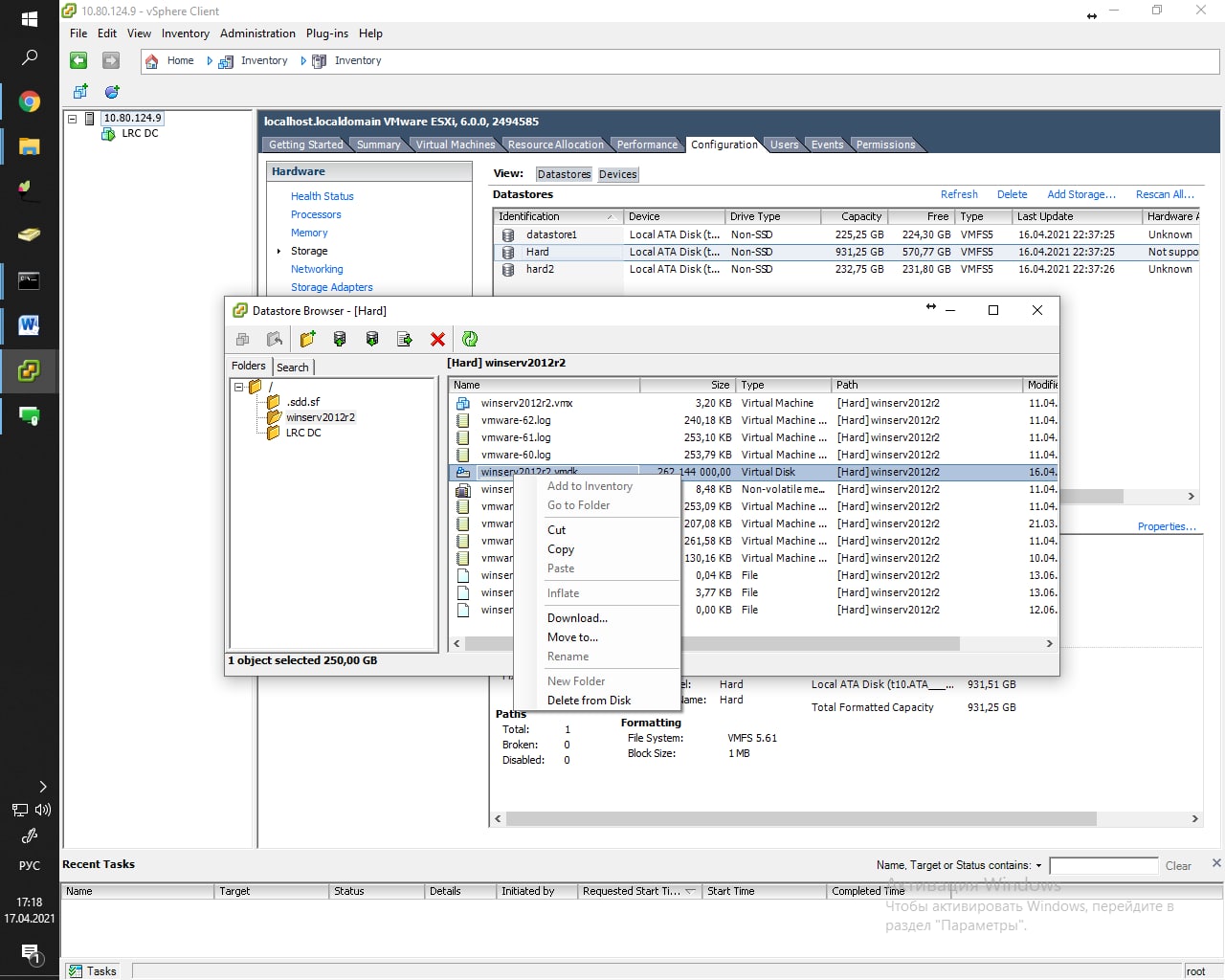Click the download from datastore toolbar icon
The height and width of the screenshot is (980, 1225).
click(372, 339)
